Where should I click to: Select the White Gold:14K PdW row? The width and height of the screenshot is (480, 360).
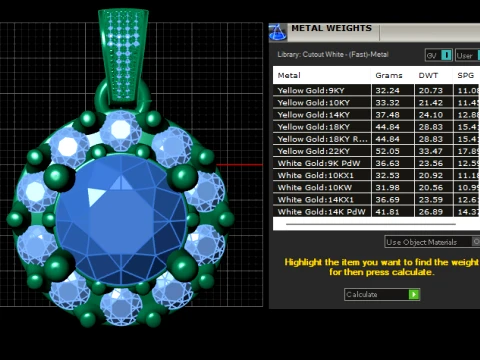click(376, 212)
